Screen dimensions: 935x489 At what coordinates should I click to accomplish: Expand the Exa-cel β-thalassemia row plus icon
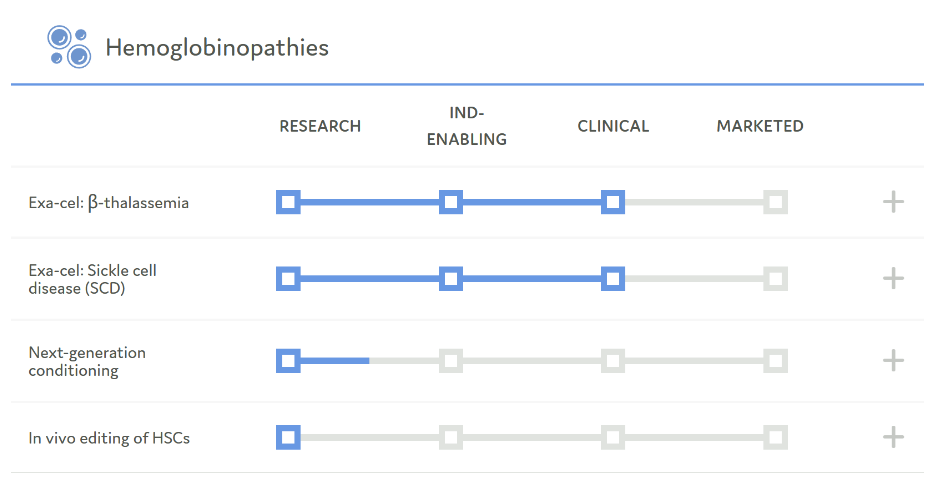click(x=893, y=203)
